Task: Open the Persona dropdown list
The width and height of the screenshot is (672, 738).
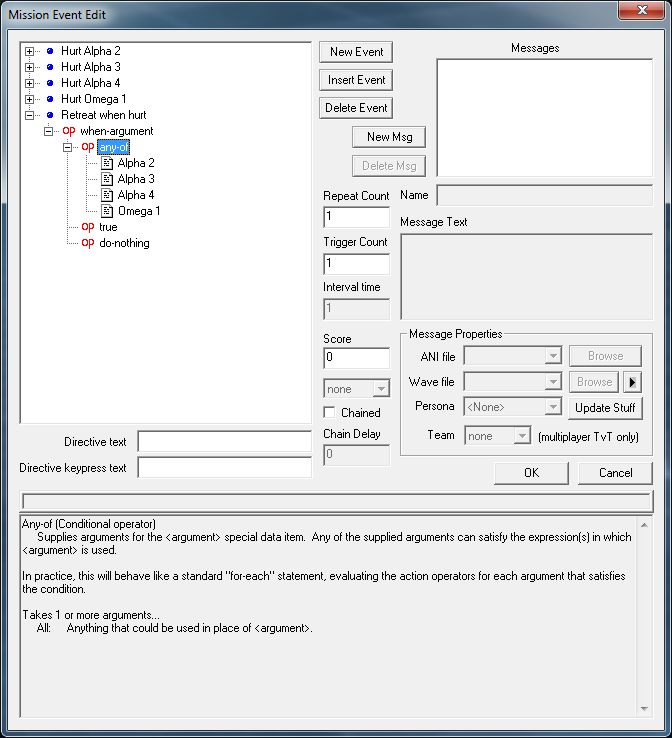Action: click(x=552, y=407)
